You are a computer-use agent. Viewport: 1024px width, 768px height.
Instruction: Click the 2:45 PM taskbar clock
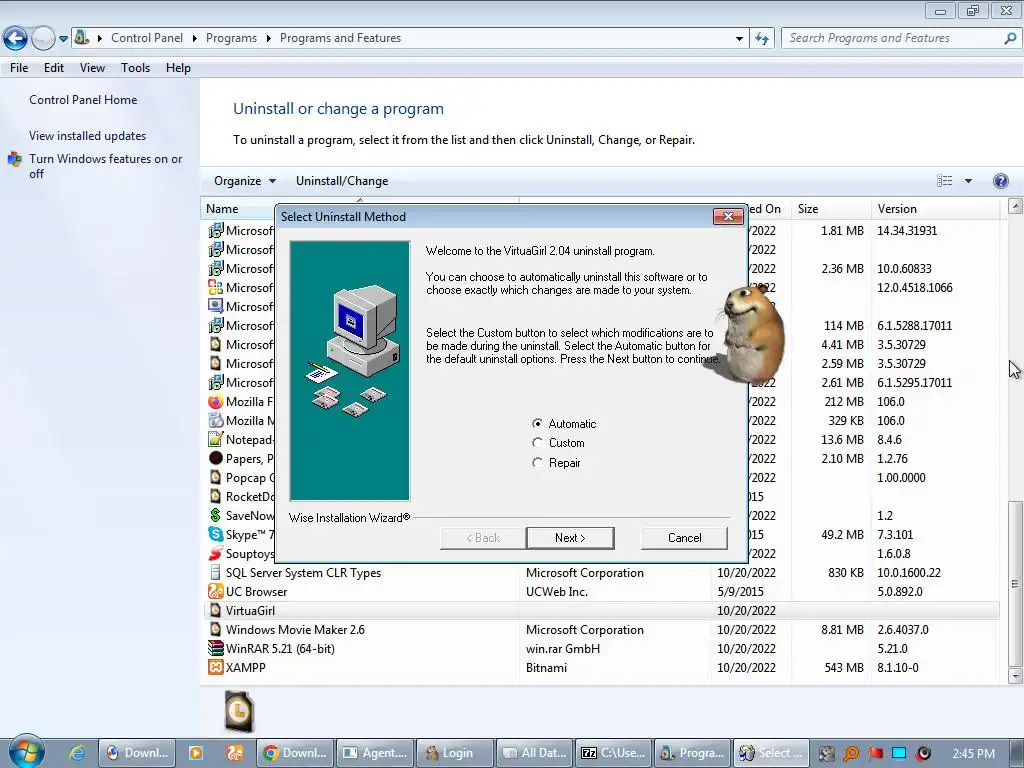tap(974, 754)
